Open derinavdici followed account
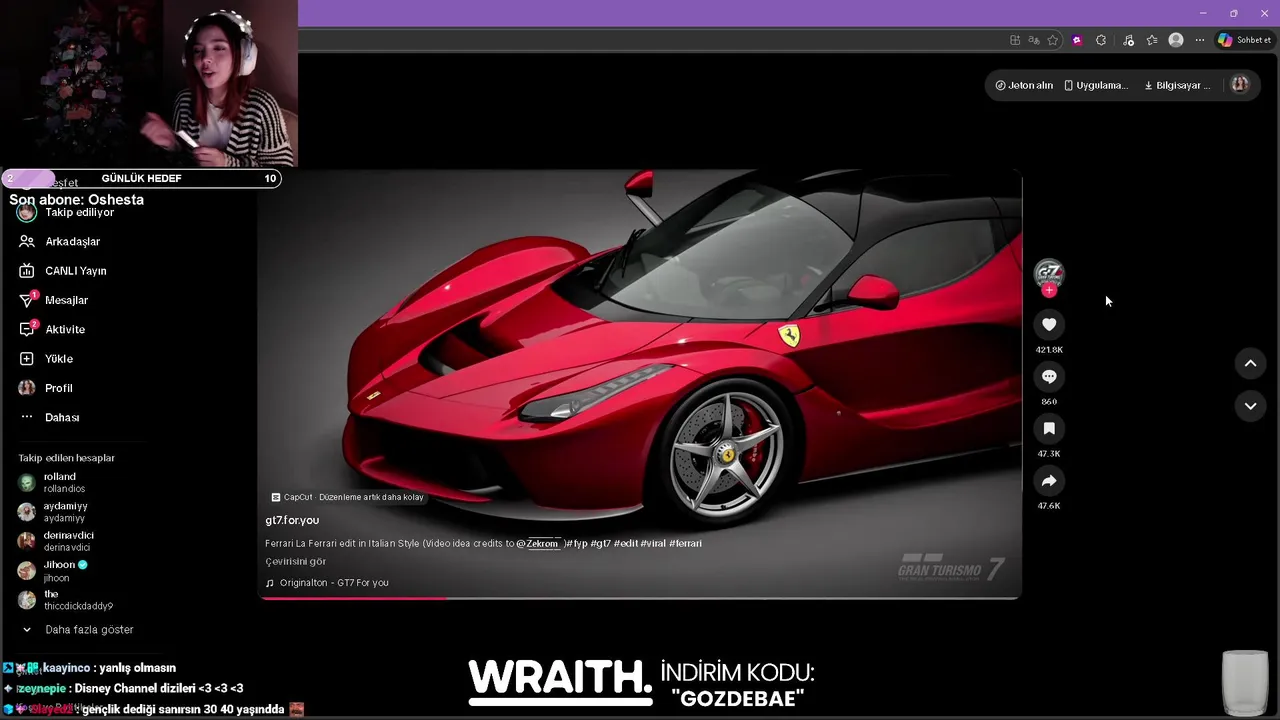 (x=55, y=541)
